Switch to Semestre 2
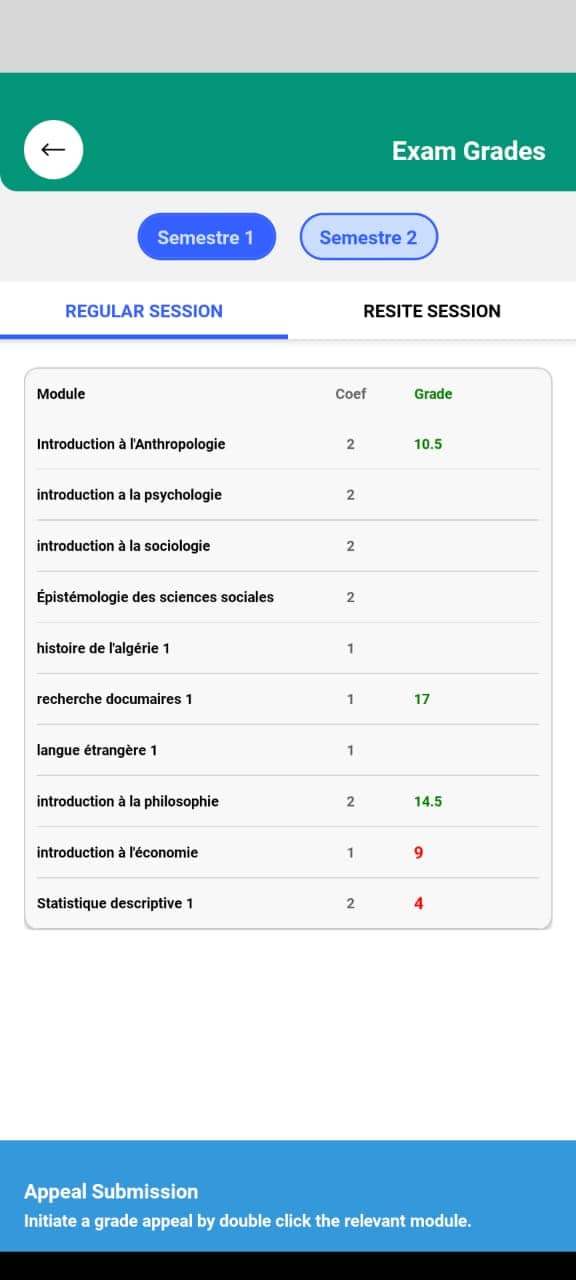576x1280 pixels. (x=369, y=237)
